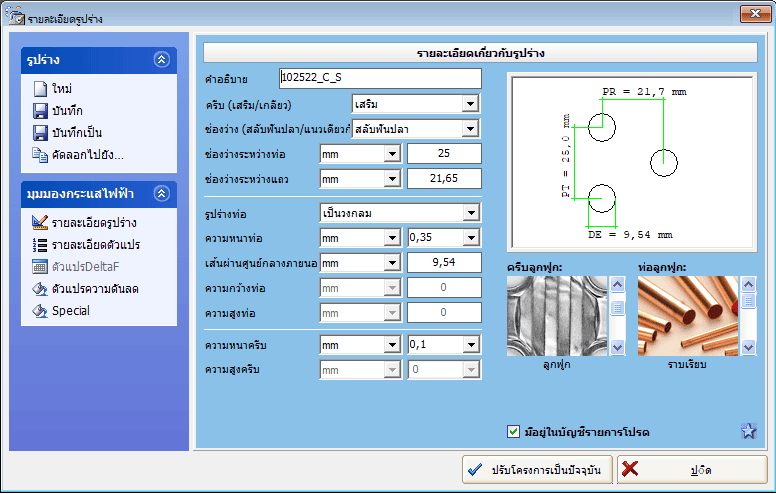This screenshot has height=494, width=776.
Task: Collapse the มุมมองกระแสไฟฟ้า panel section
Action: [x=161, y=193]
